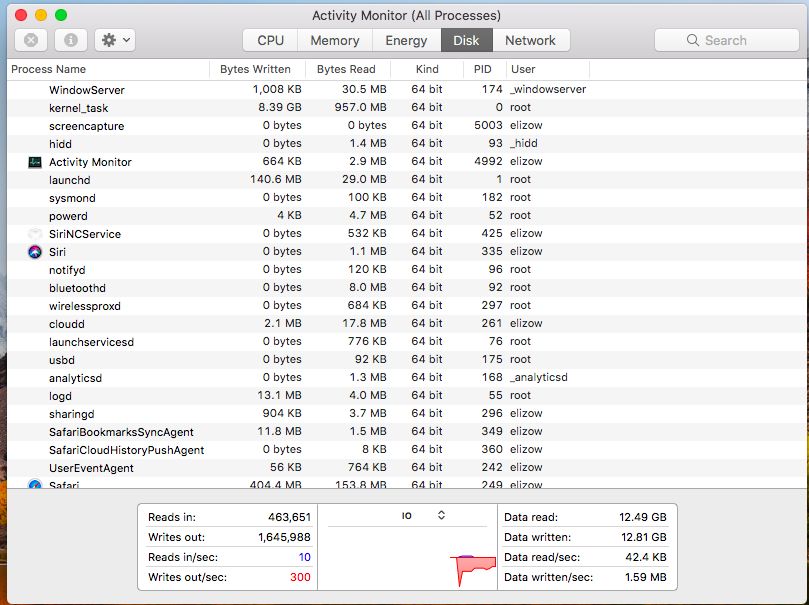This screenshot has width=809, height=605.
Task: Click the Data written value 12.81 GB
Action: (644, 537)
